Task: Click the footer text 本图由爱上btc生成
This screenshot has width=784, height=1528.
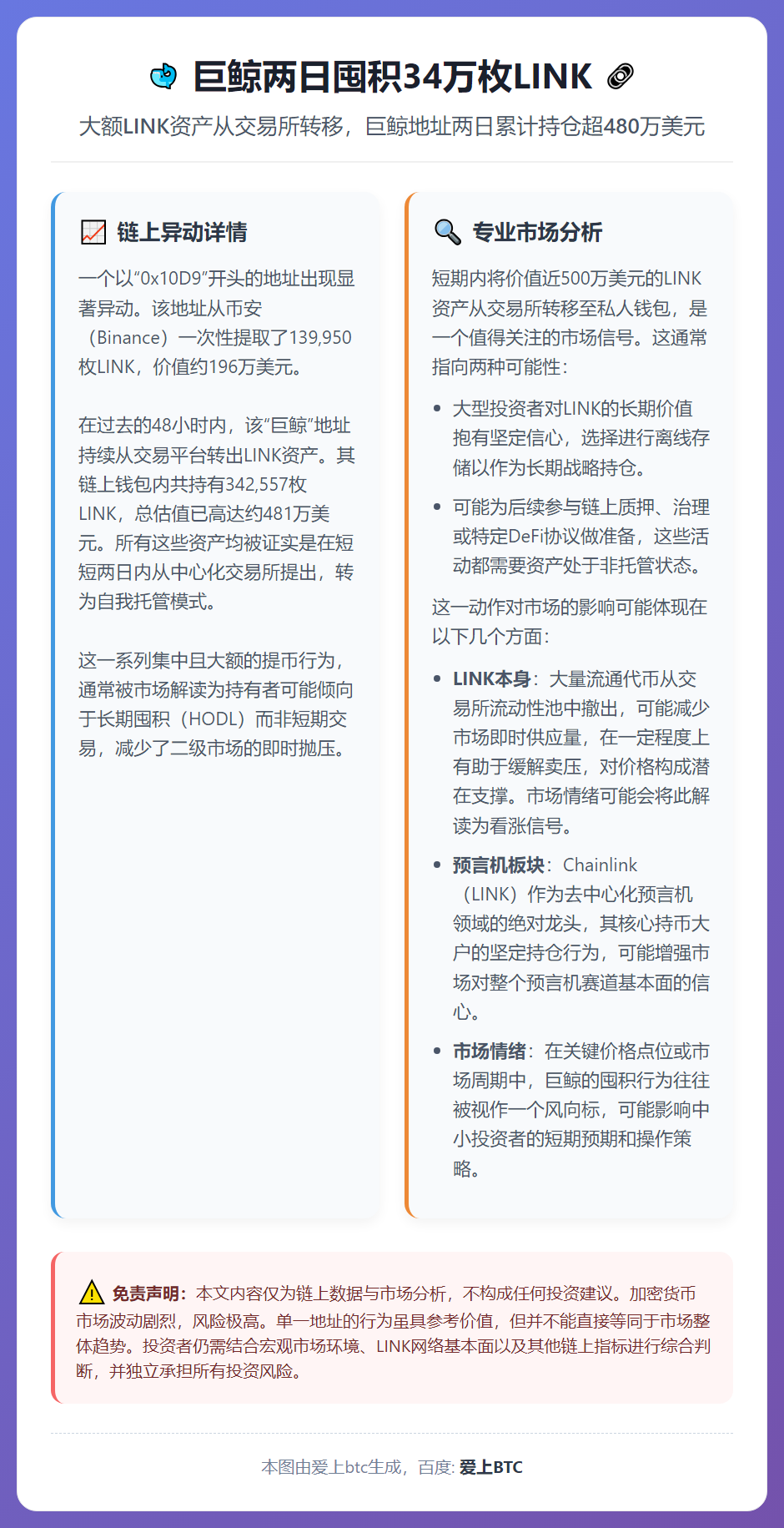Action: pyautogui.click(x=332, y=1467)
